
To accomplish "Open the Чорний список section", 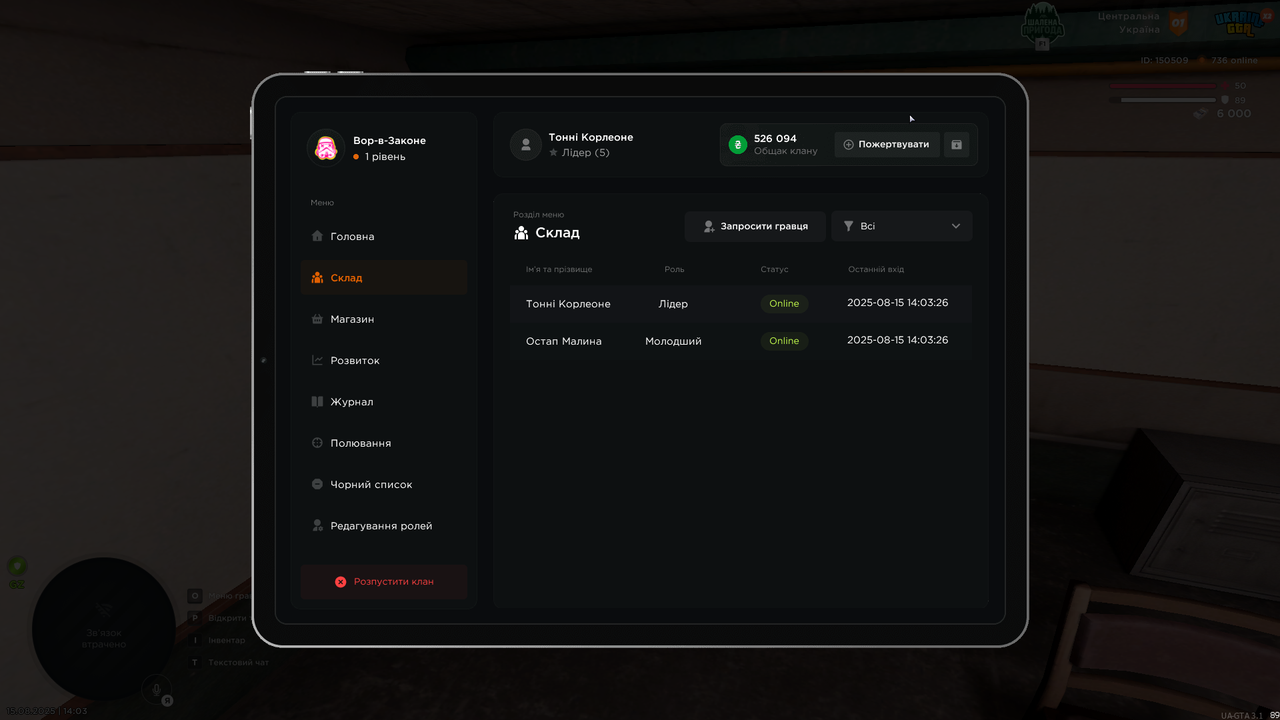I will (384, 484).
